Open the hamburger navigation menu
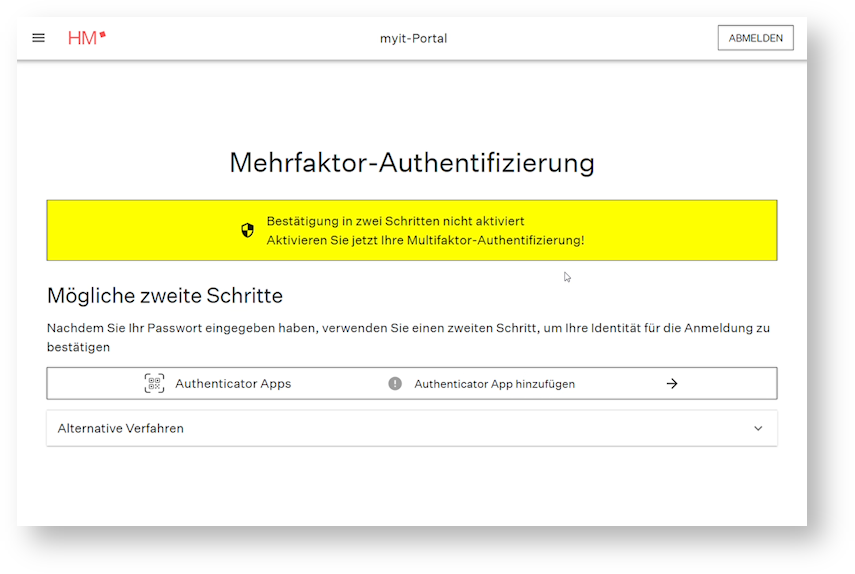 39,38
